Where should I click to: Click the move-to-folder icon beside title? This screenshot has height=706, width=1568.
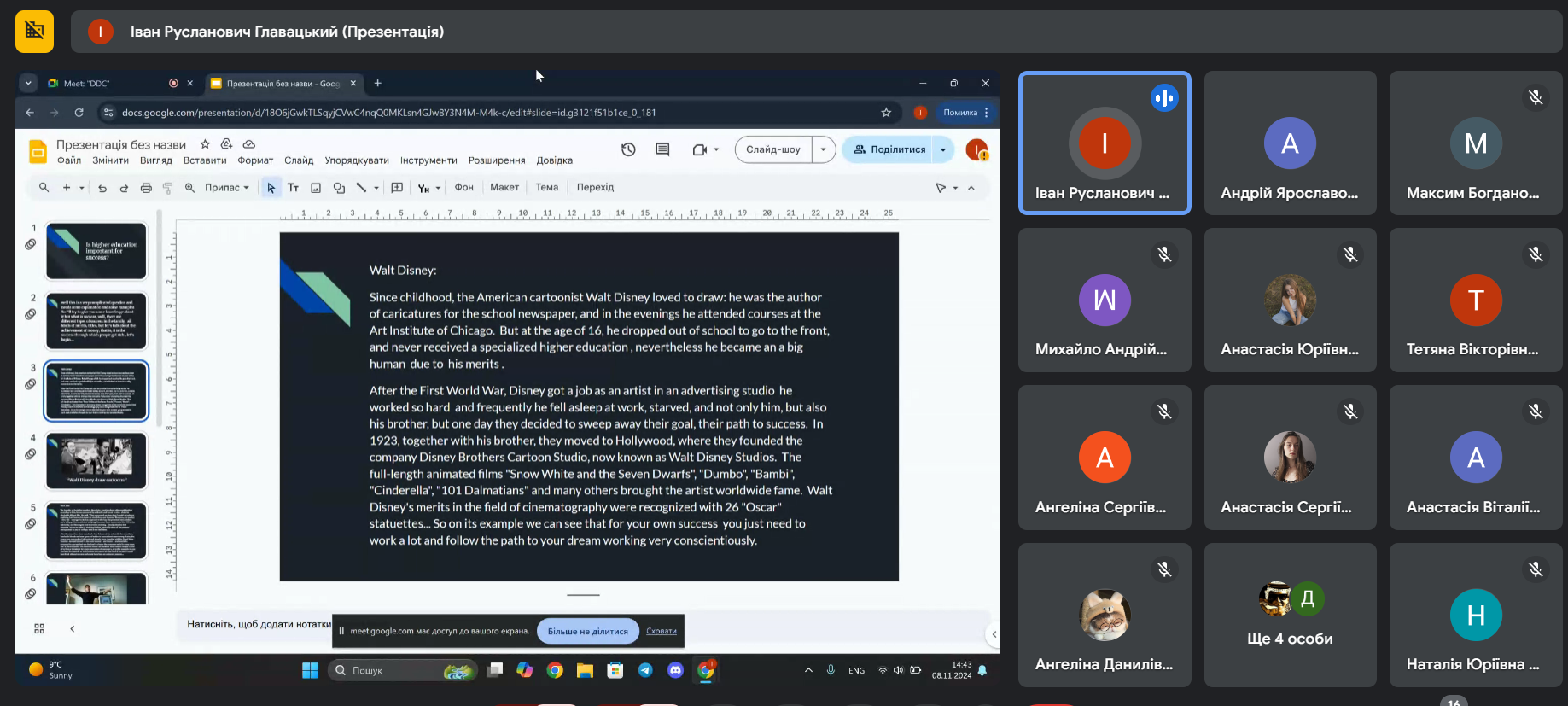tap(226, 144)
